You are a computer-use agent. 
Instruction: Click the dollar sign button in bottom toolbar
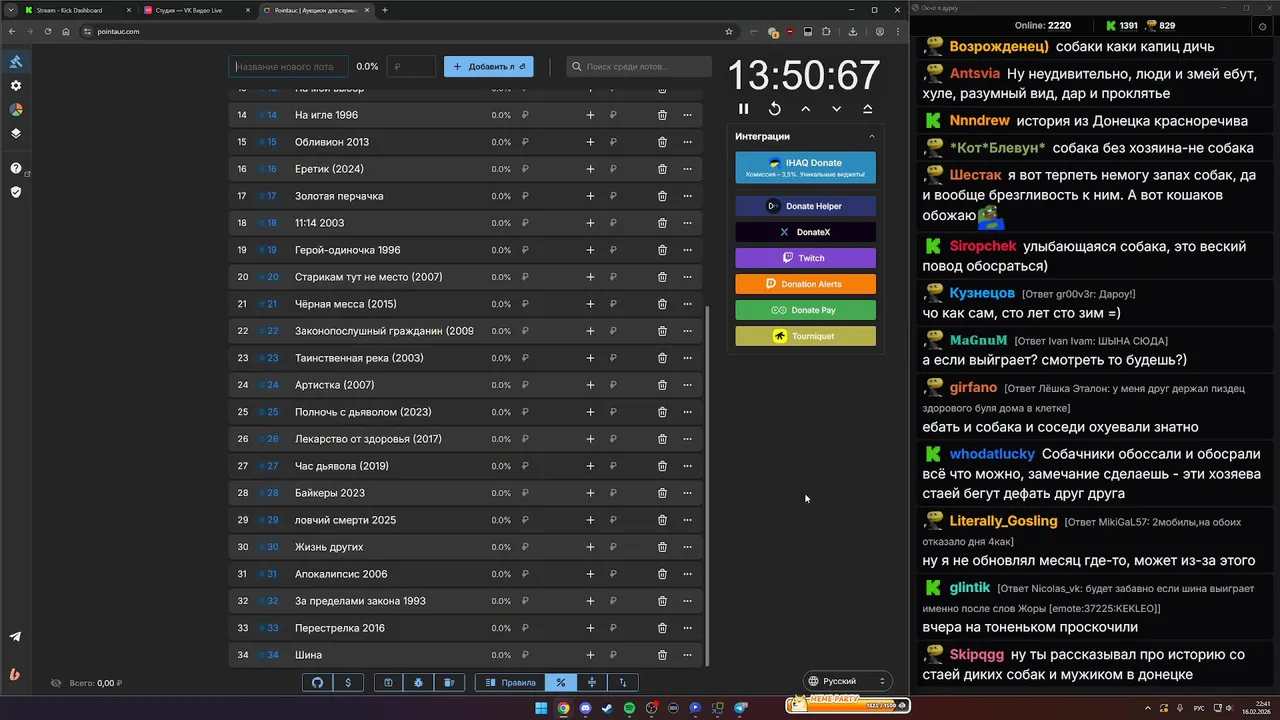coord(348,682)
